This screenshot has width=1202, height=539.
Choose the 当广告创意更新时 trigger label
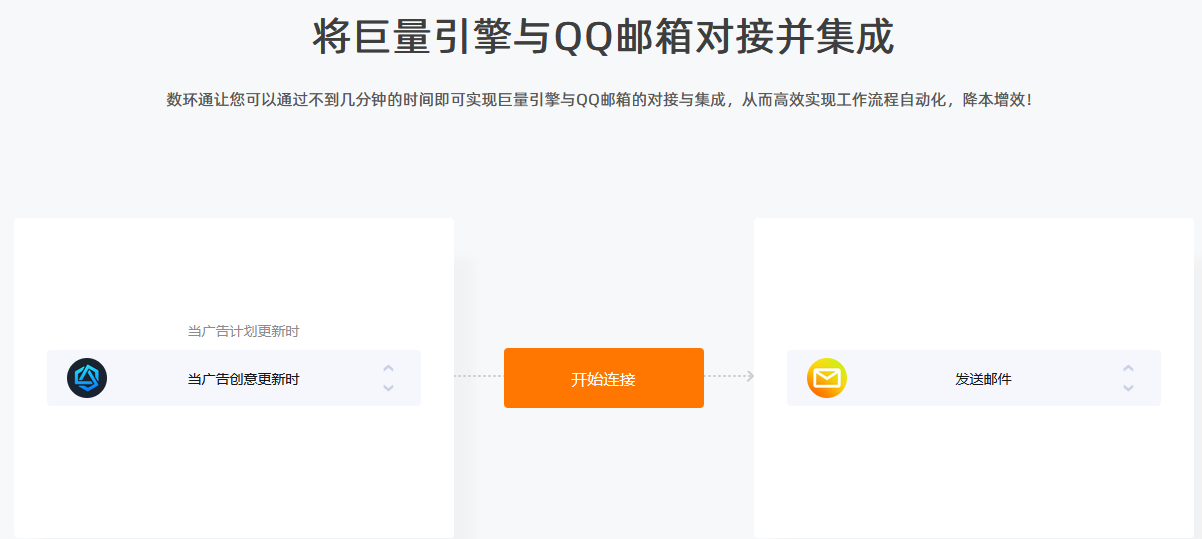(x=243, y=379)
